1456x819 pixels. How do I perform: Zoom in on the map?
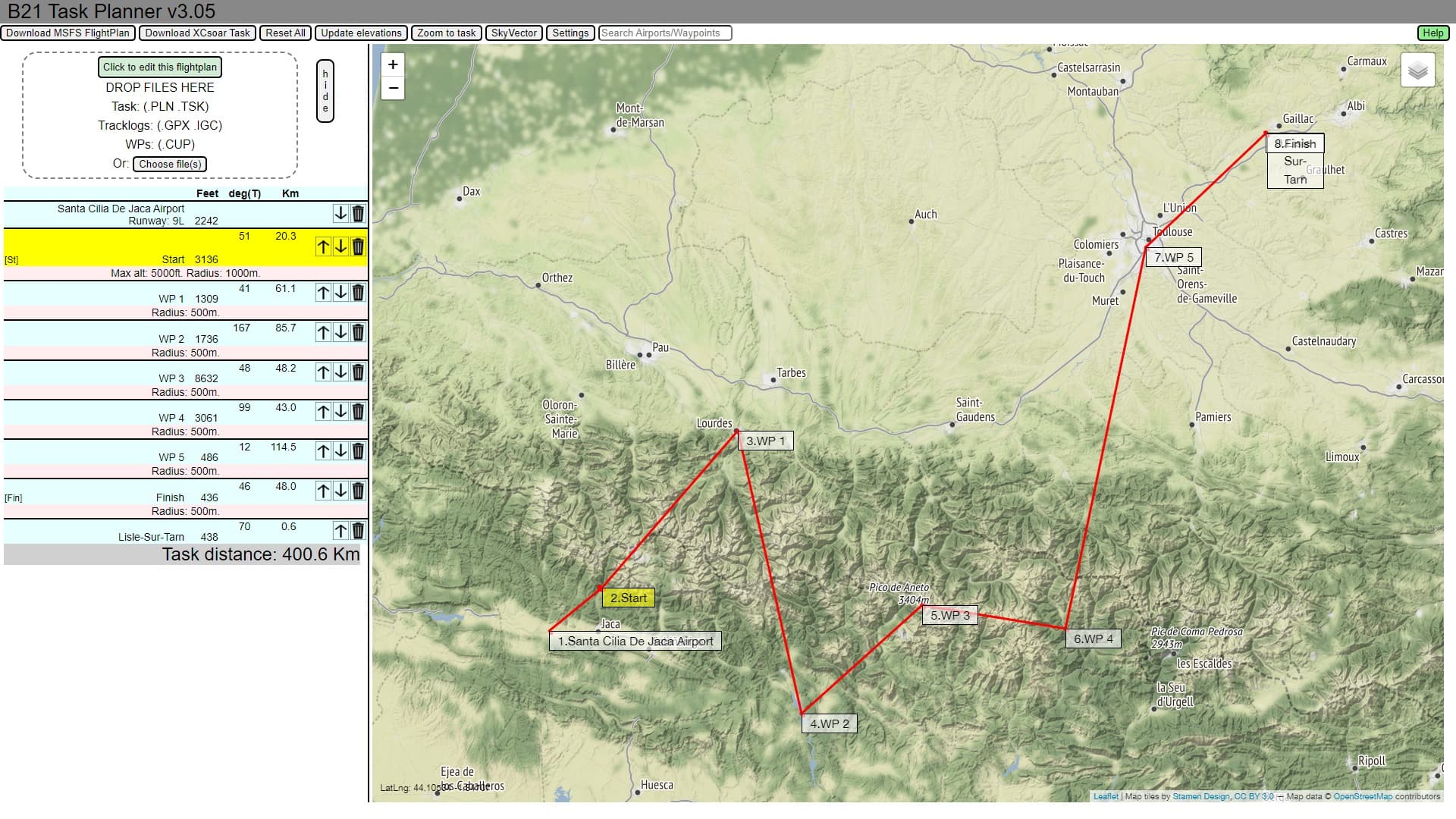393,64
